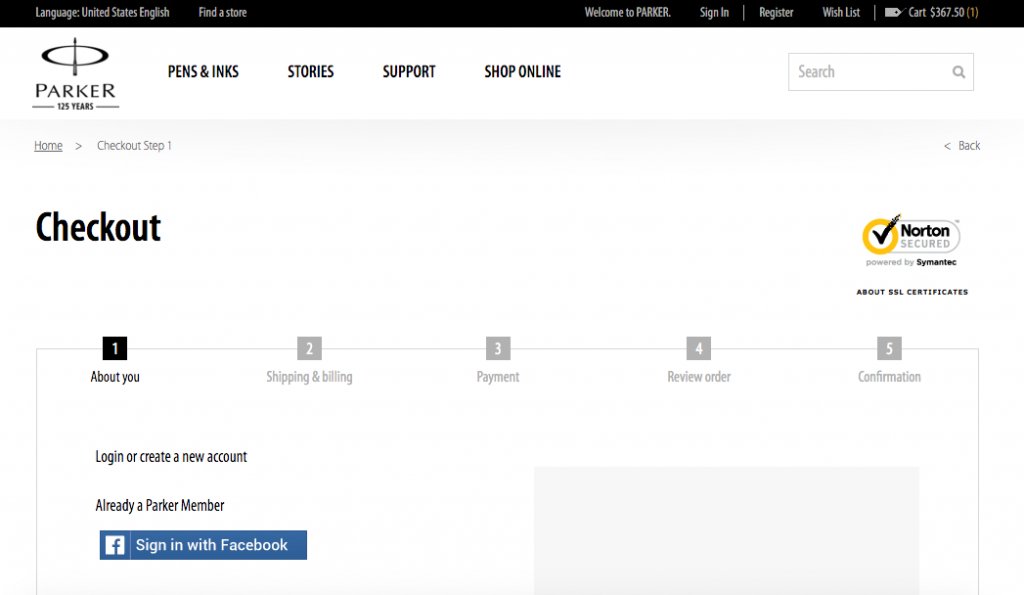
Task: Open ABOUT SSL CERTIFICATES
Action: [911, 291]
